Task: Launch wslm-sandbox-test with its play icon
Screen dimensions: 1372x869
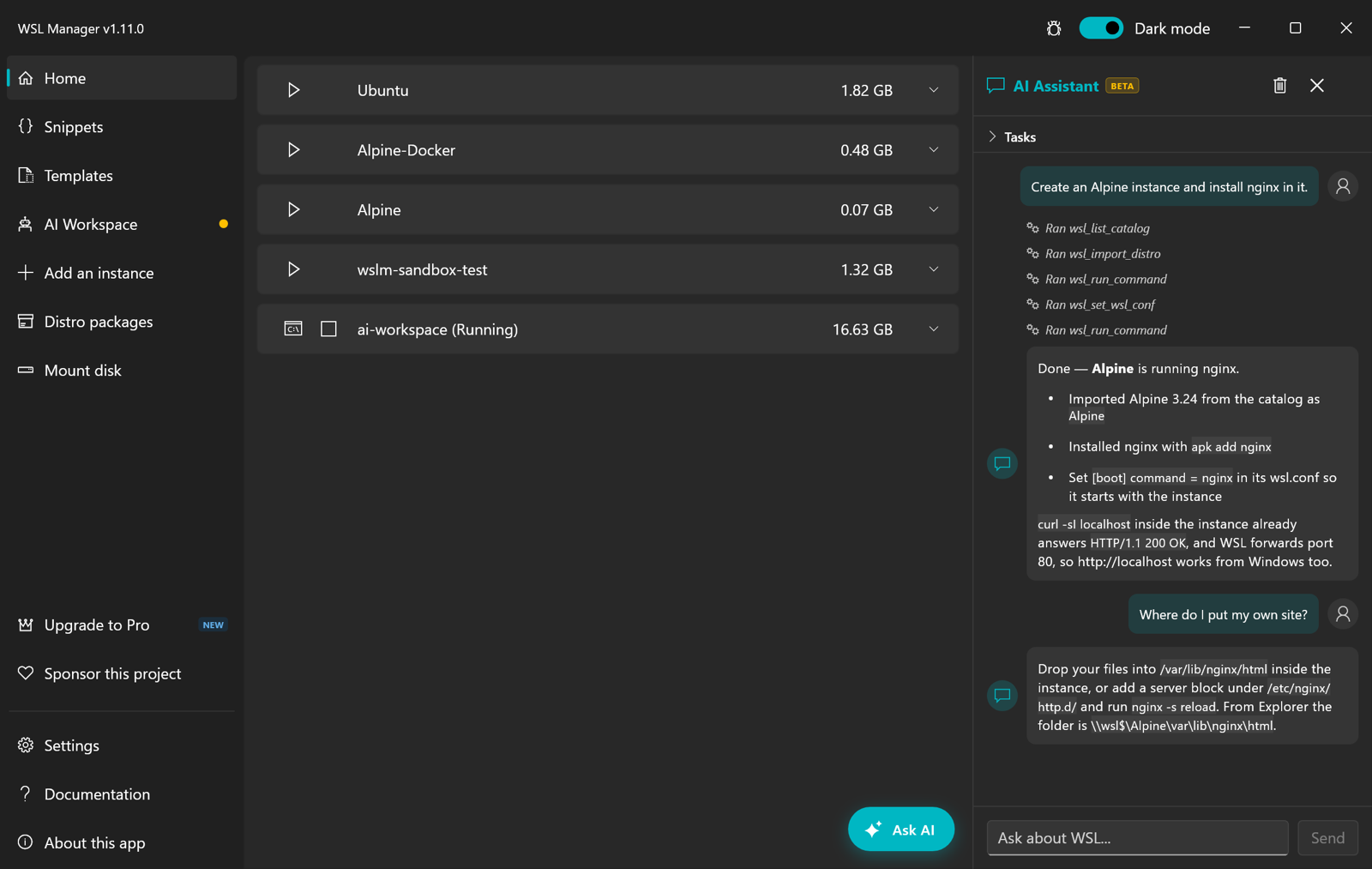Action: pos(293,269)
